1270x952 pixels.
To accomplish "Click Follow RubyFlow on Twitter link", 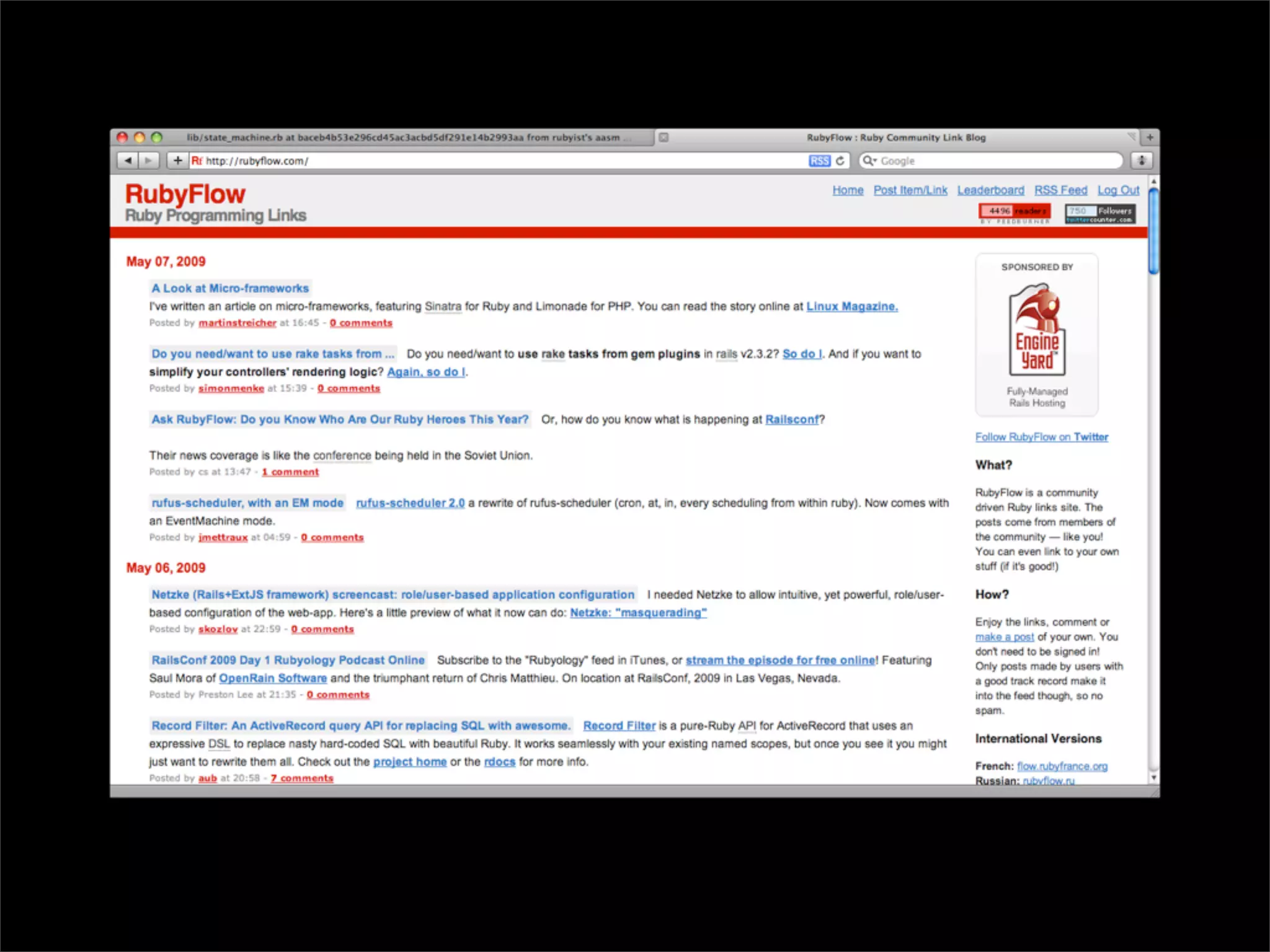I will click(x=1042, y=438).
